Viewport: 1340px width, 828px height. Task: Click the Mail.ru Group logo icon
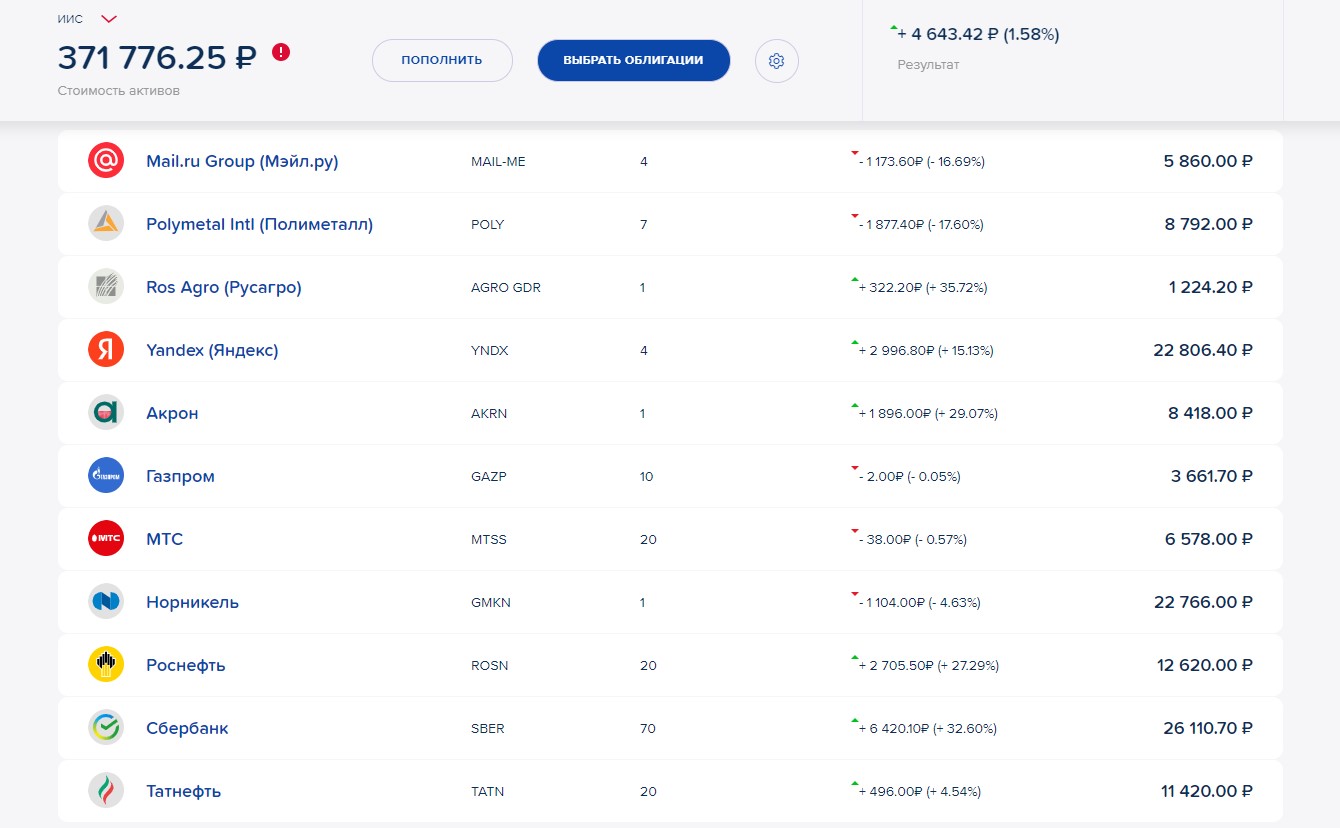click(106, 161)
